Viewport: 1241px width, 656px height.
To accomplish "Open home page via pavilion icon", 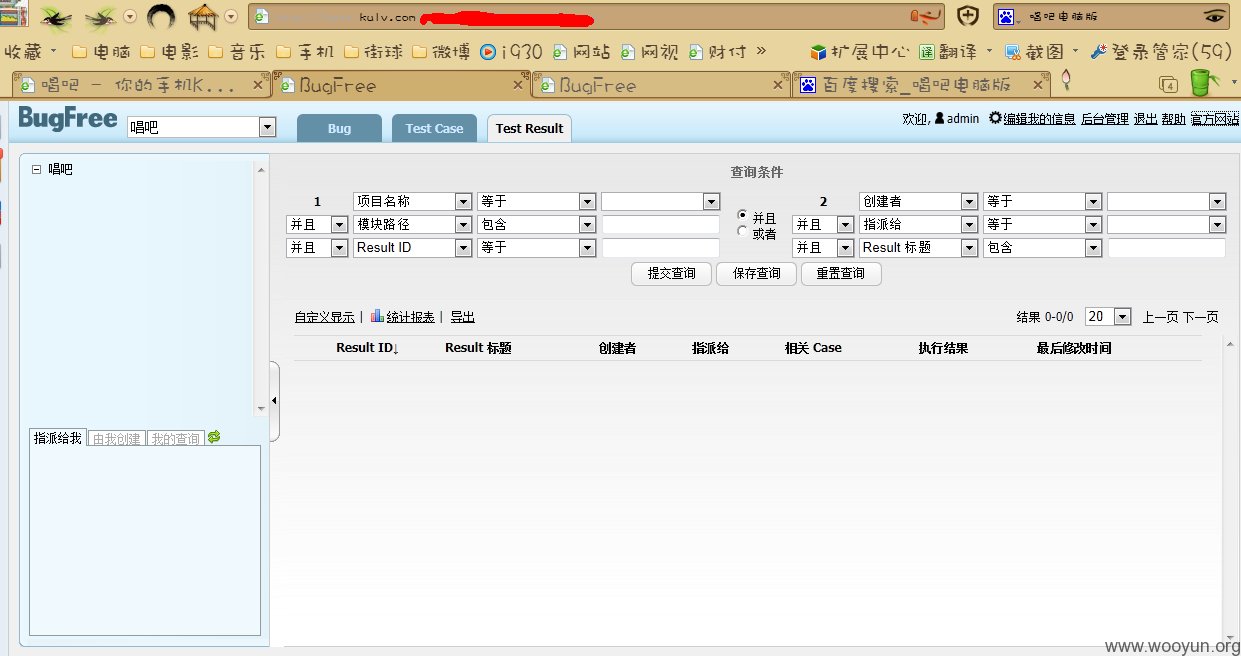I will 203,17.
